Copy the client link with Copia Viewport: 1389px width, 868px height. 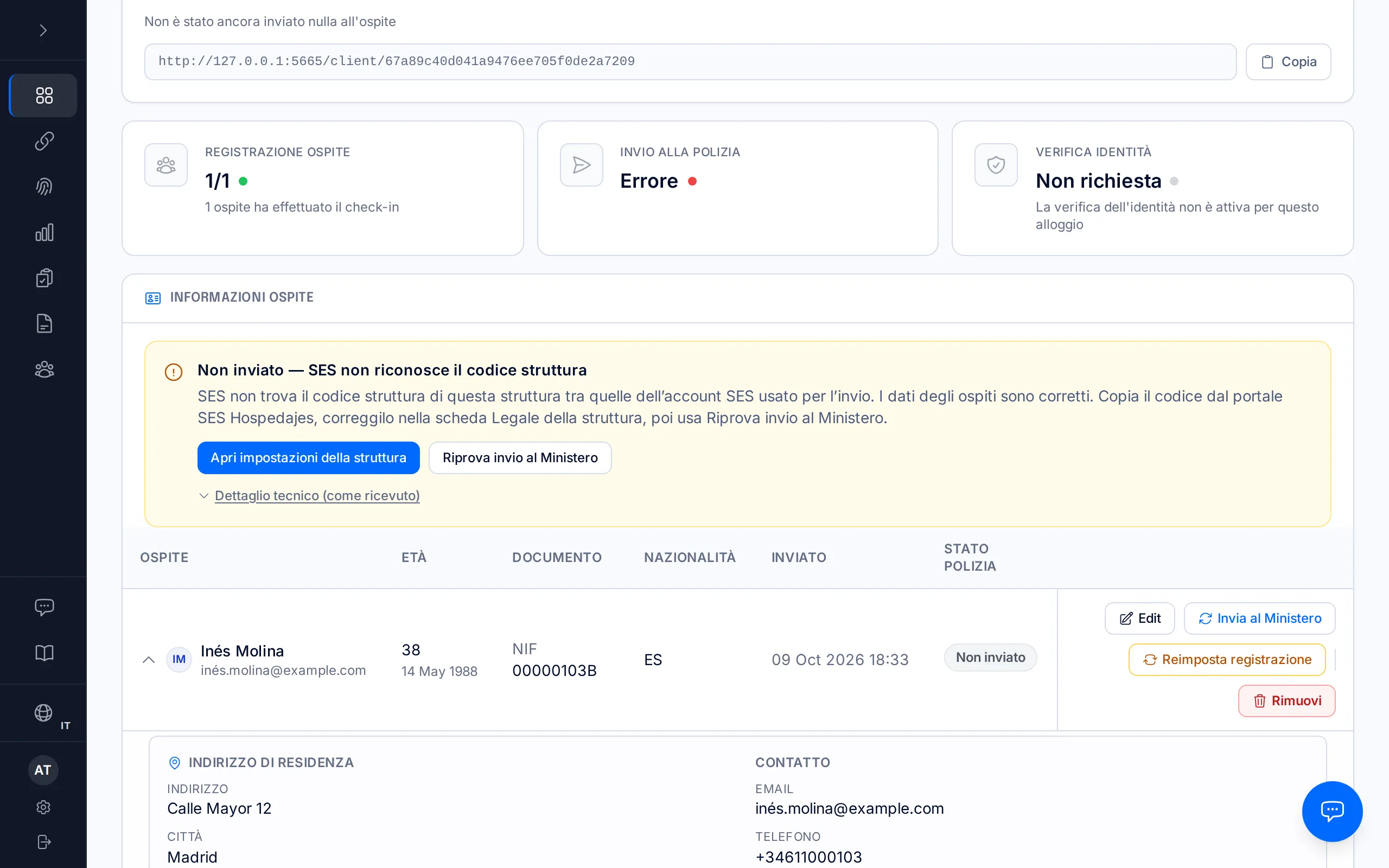[x=1288, y=61]
